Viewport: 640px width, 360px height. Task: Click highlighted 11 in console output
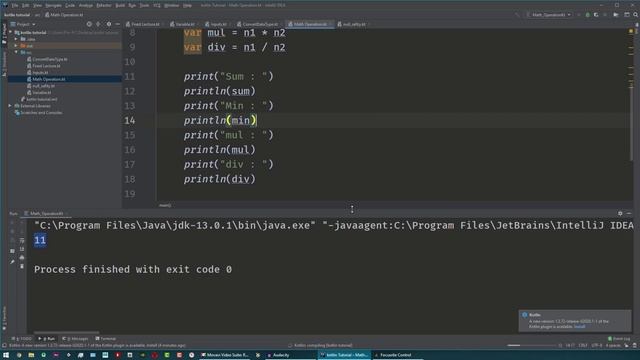pos(40,240)
